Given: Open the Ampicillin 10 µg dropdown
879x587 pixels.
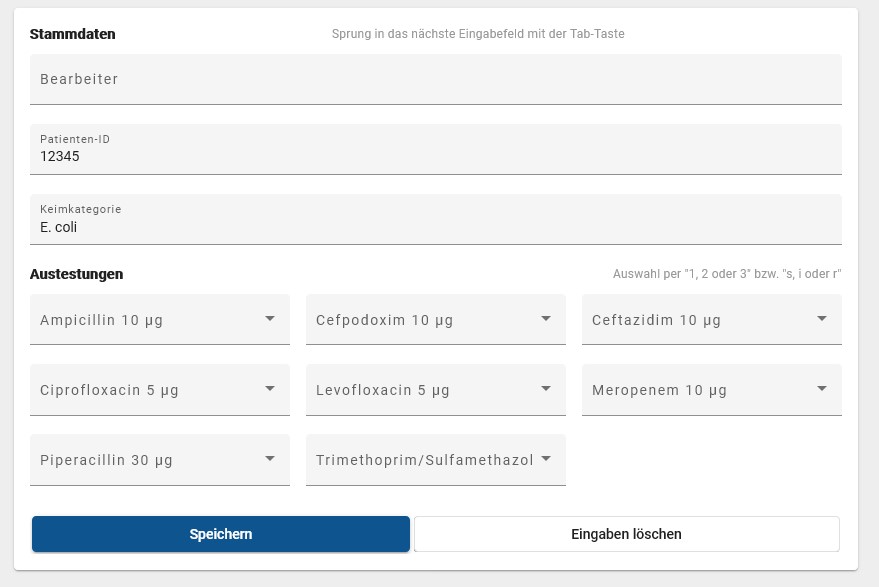Looking at the screenshot, I should [160, 320].
